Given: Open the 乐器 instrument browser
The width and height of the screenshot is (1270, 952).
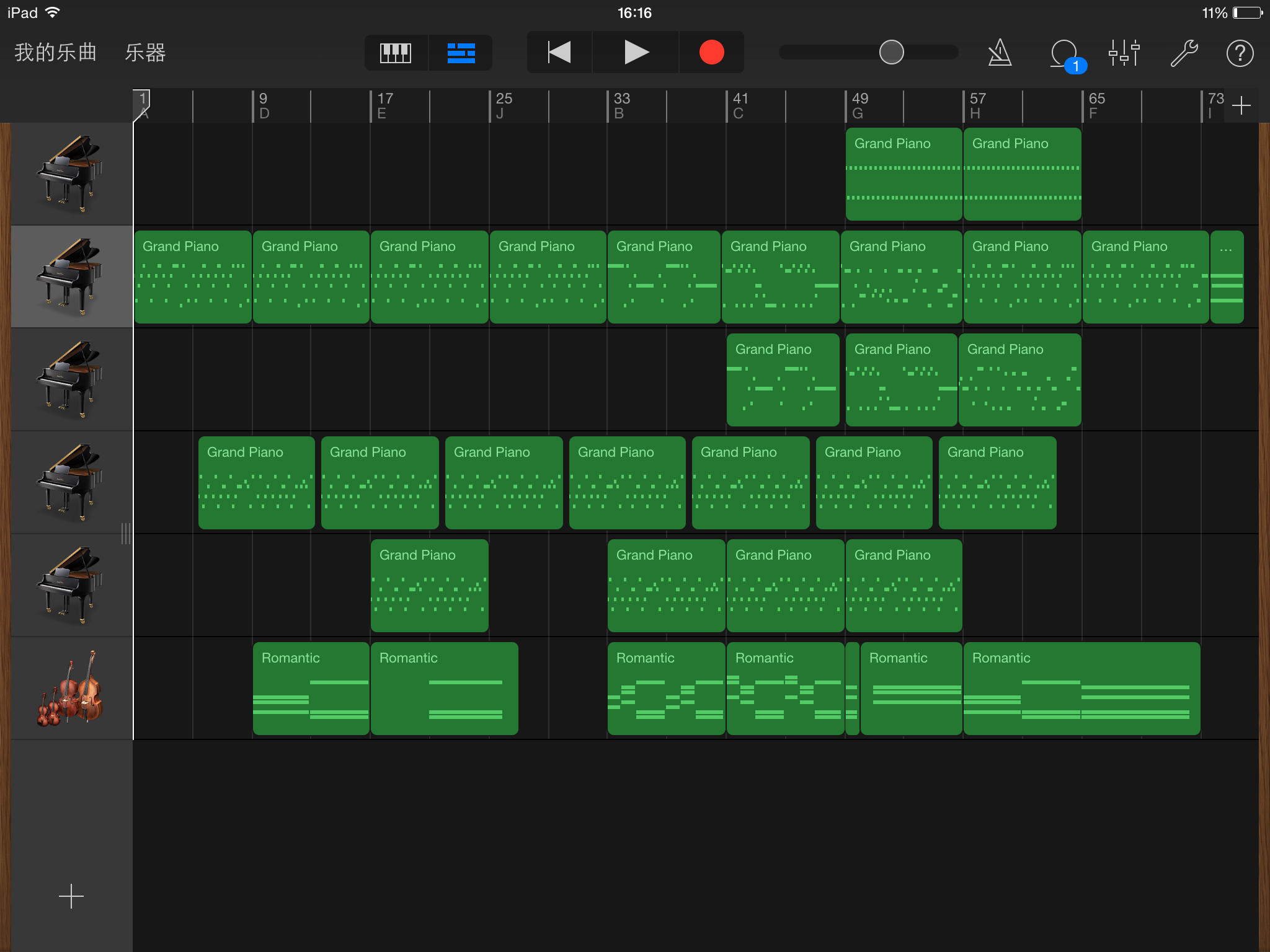Looking at the screenshot, I should pos(145,53).
